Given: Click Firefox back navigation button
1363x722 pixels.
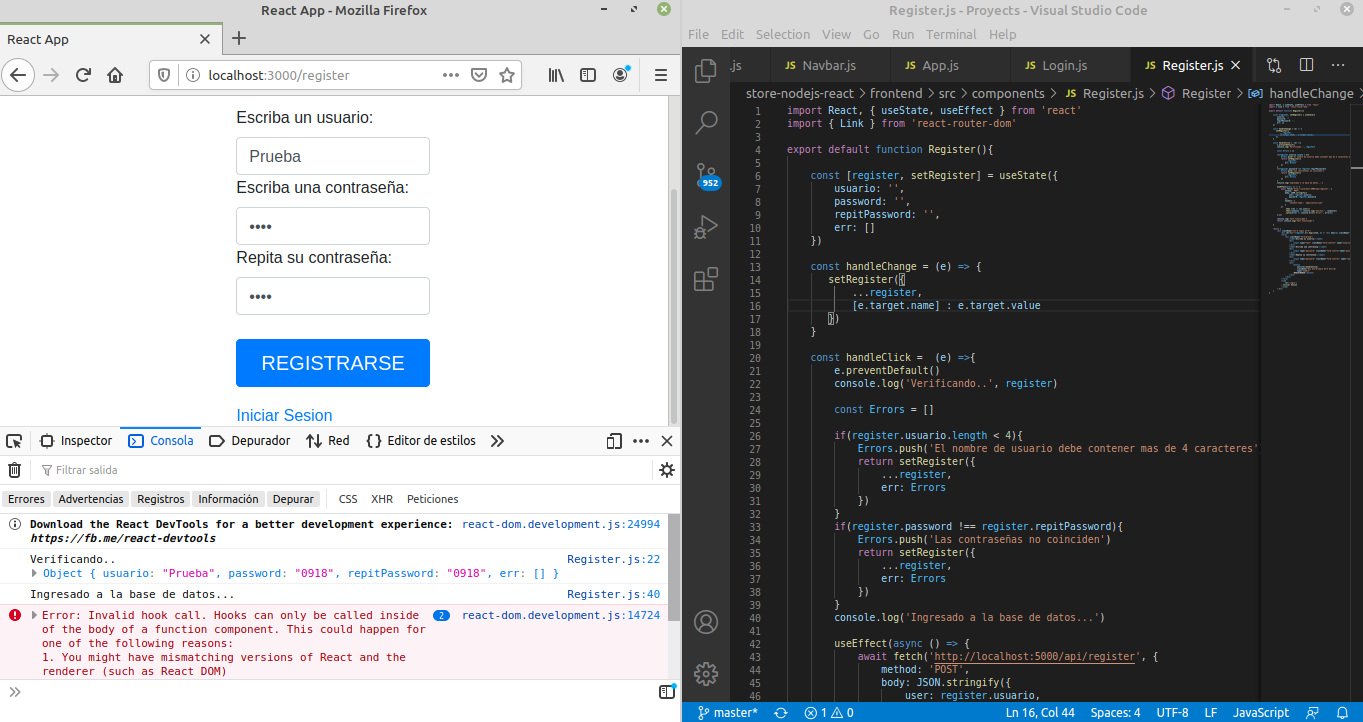Looking at the screenshot, I should tap(19, 75).
